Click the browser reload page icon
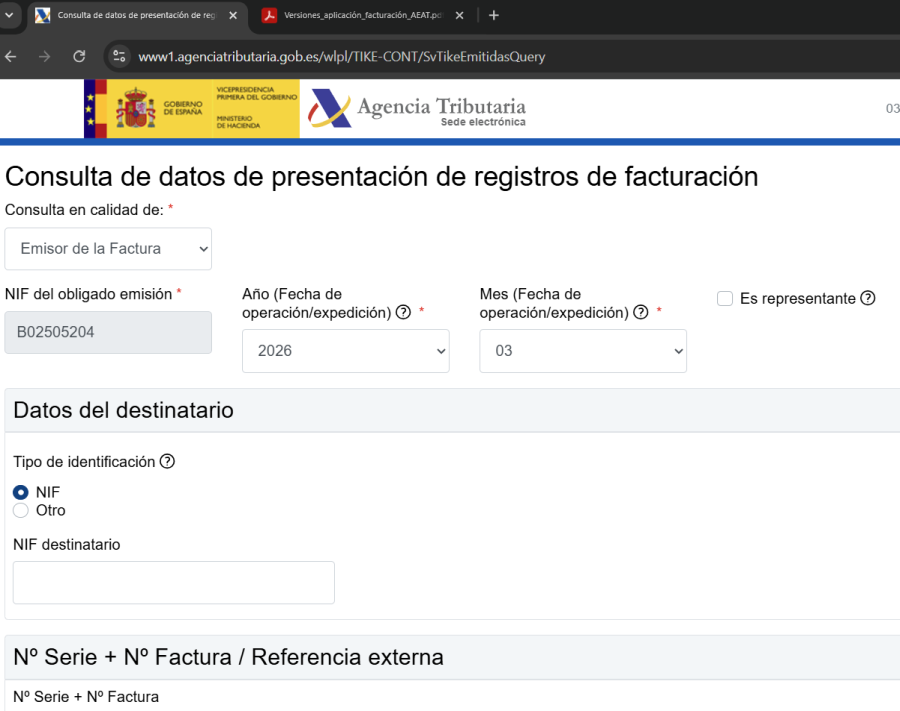The height and width of the screenshot is (711, 900). pos(79,56)
